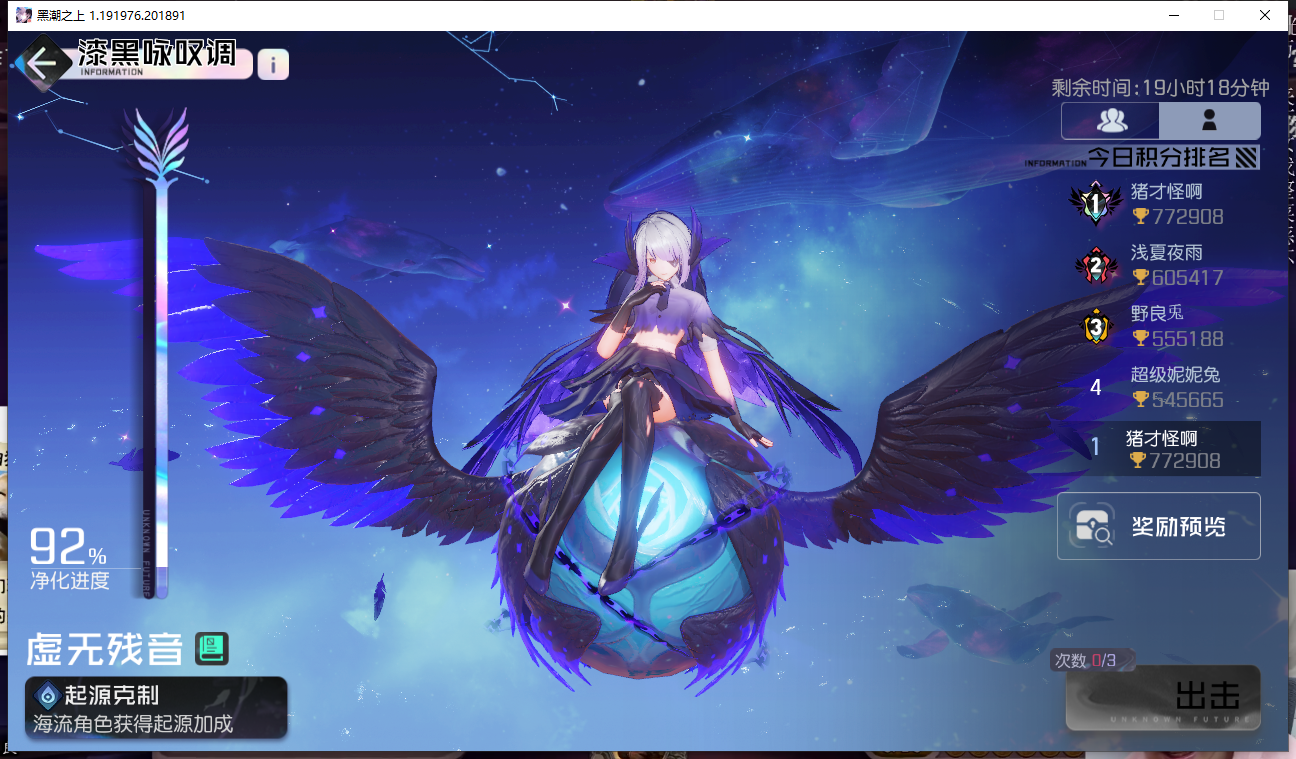Click the score 555188
This screenshot has width=1296, height=759.
pyautogui.click(x=1187, y=339)
